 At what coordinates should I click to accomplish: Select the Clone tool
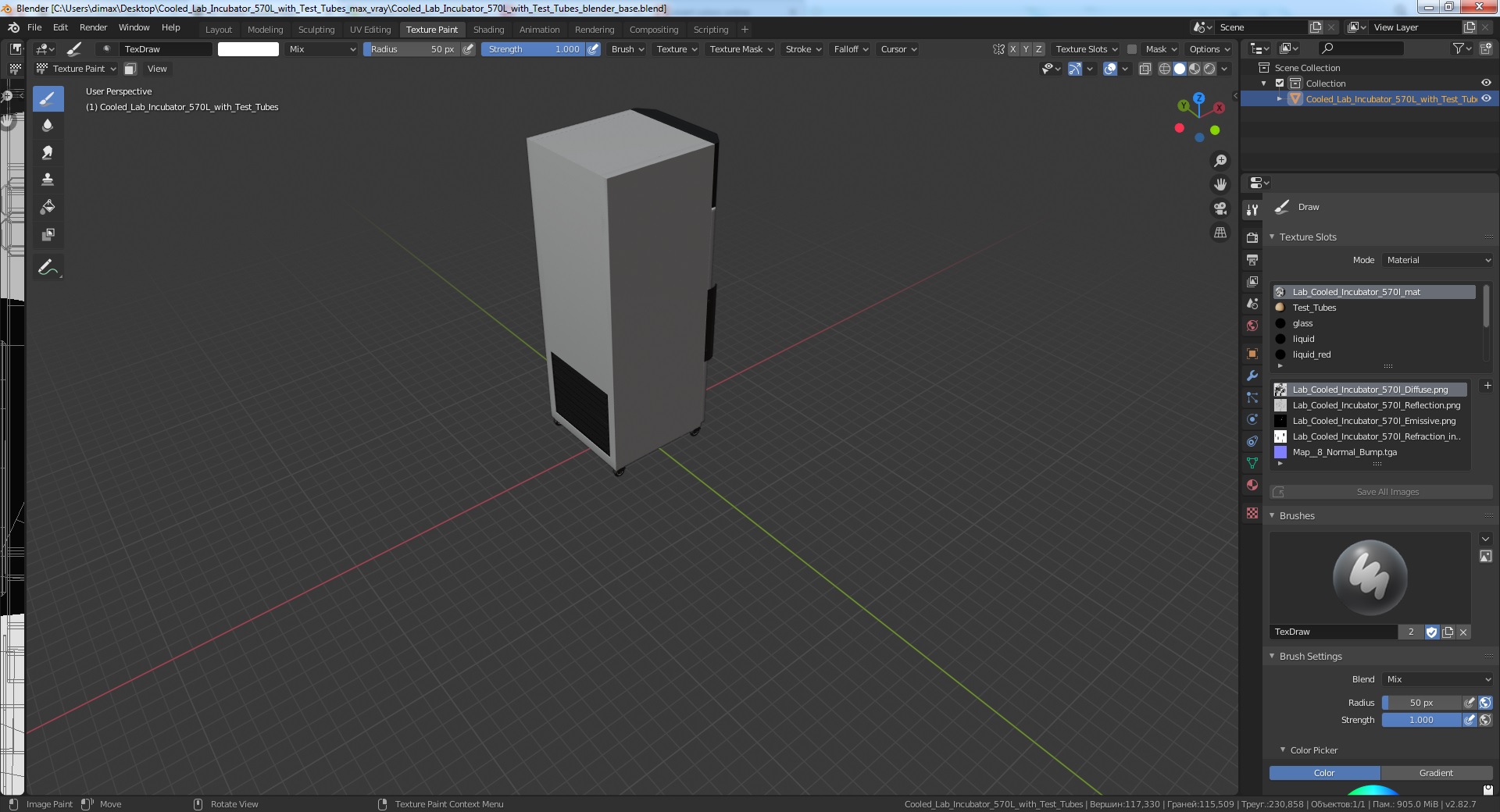(x=48, y=180)
